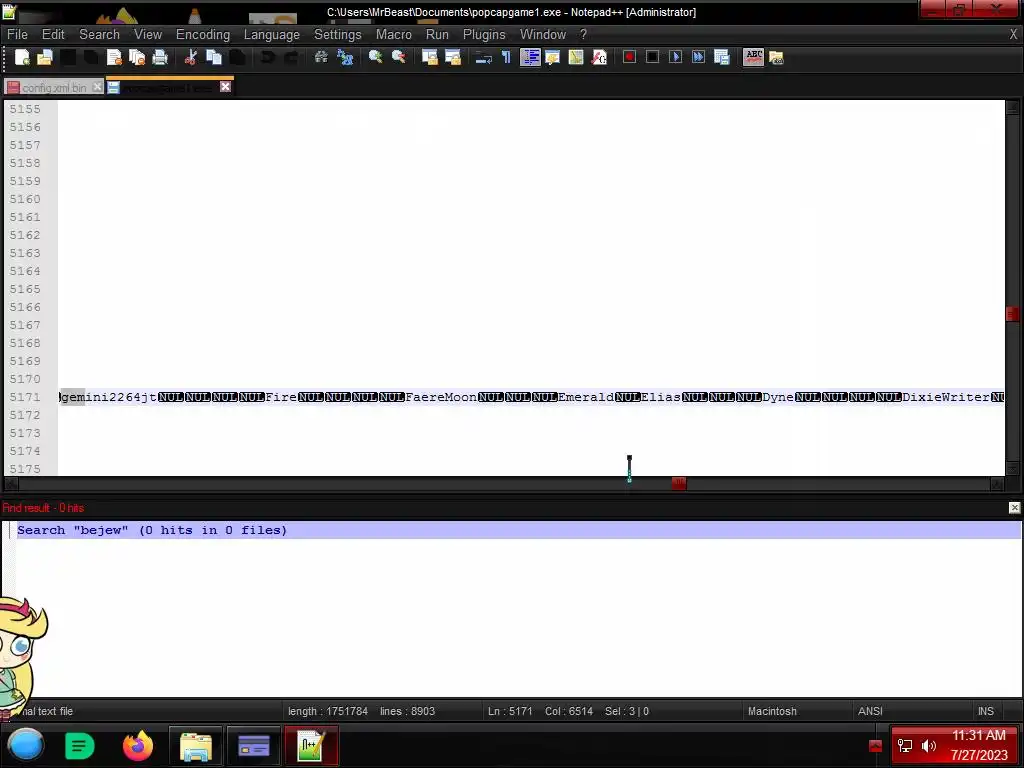Open Find via binoculars icon
This screenshot has height=768, width=1024.
[321, 57]
